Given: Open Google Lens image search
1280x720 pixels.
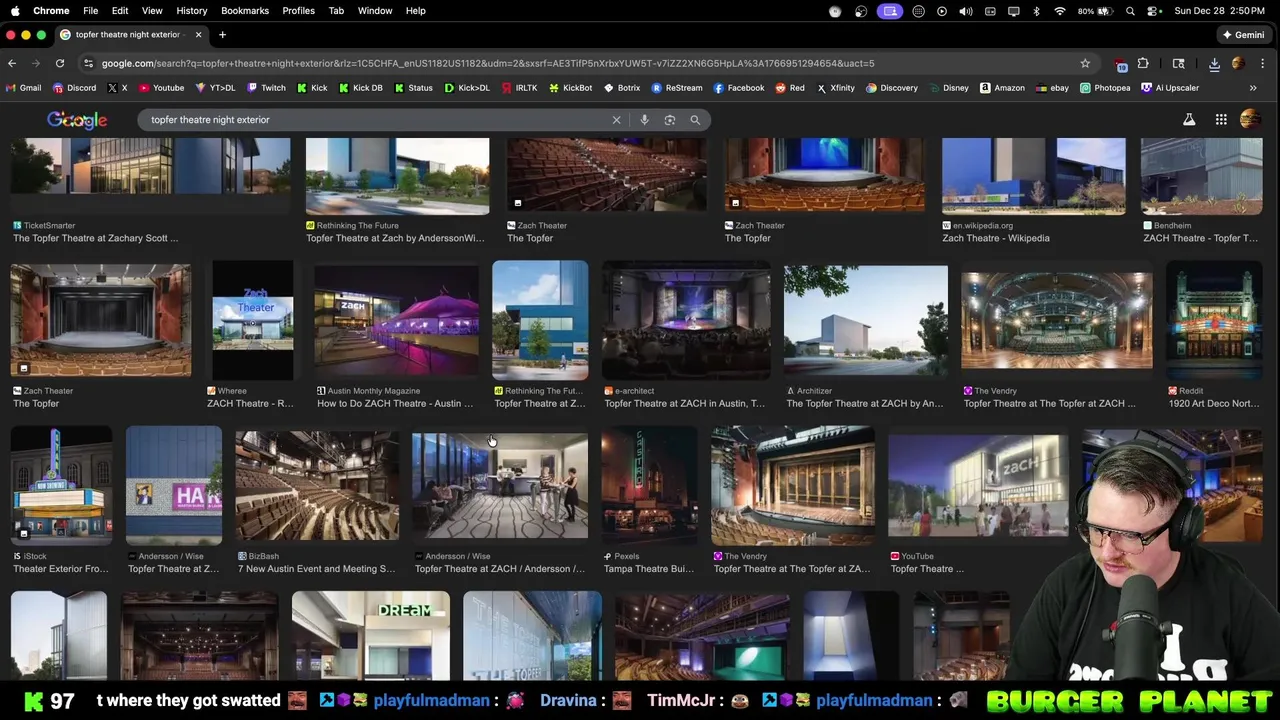Looking at the screenshot, I should click(670, 120).
